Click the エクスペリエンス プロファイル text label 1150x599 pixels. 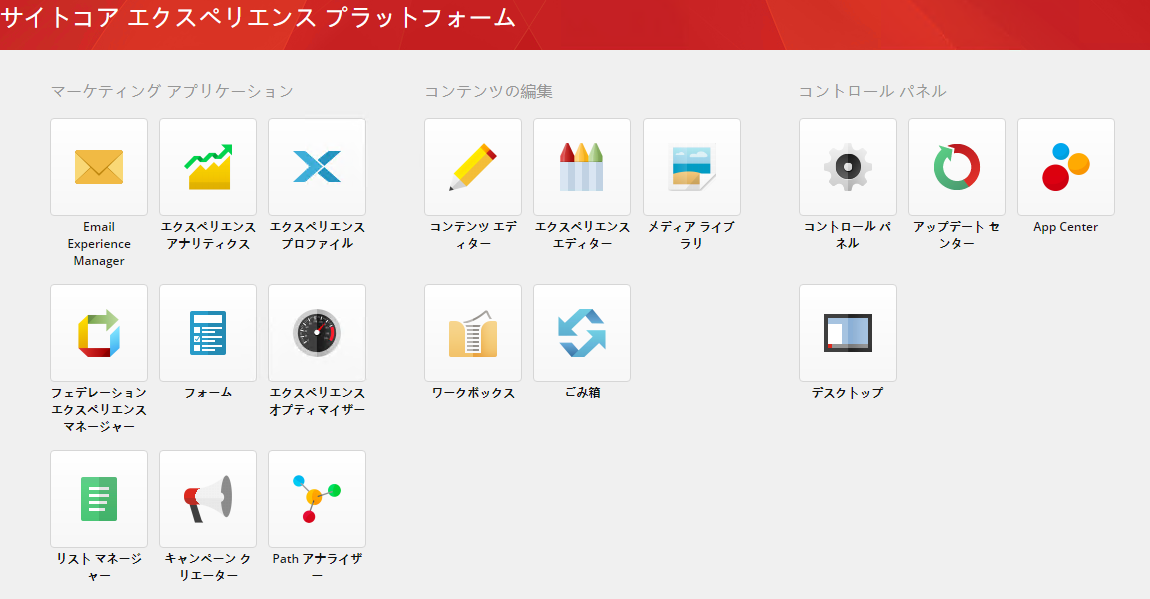click(317, 235)
